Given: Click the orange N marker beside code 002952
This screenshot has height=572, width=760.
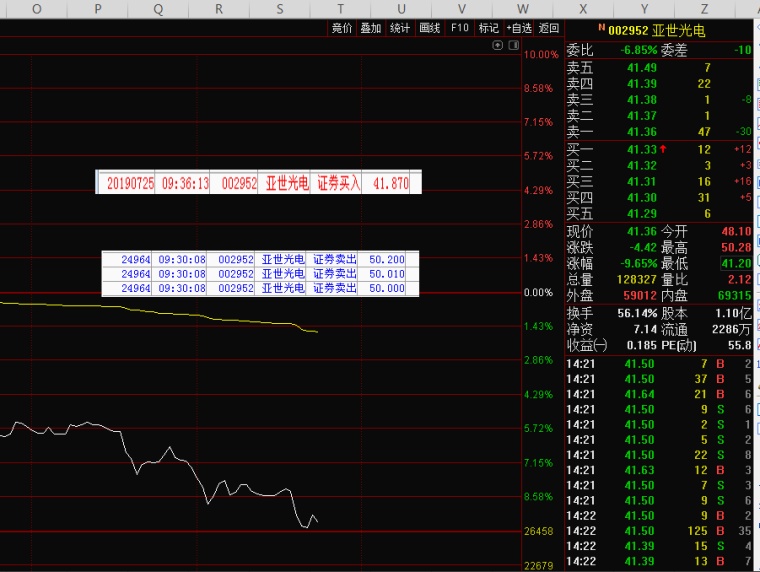Looking at the screenshot, I should (x=600, y=28).
